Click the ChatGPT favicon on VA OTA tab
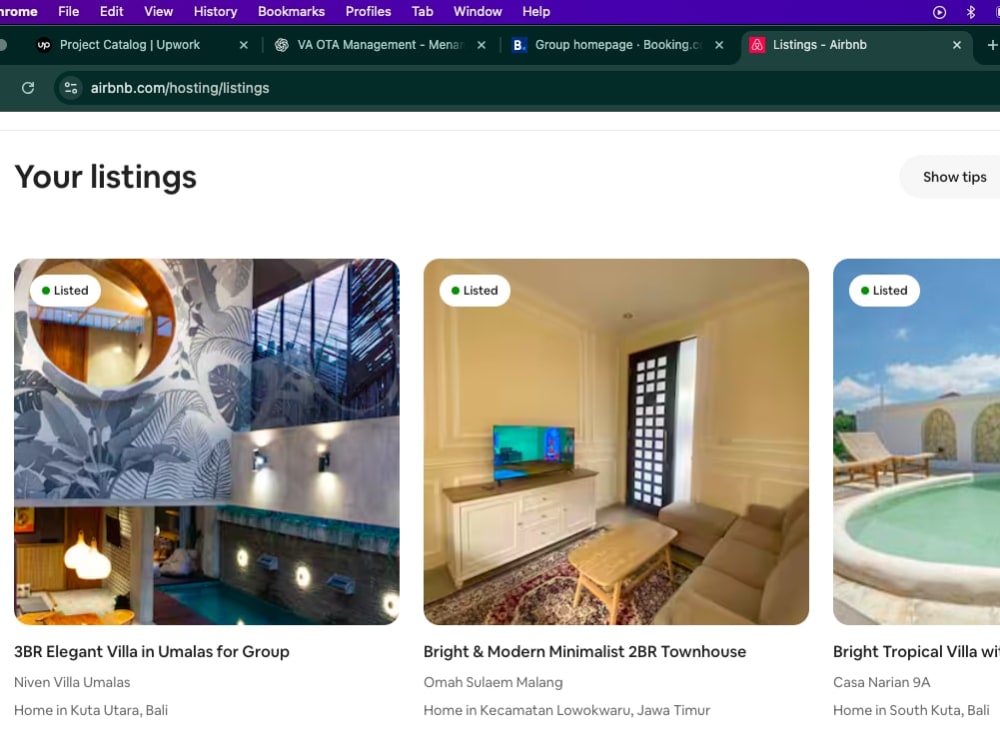Viewport: 1000px width, 750px height. 281,45
